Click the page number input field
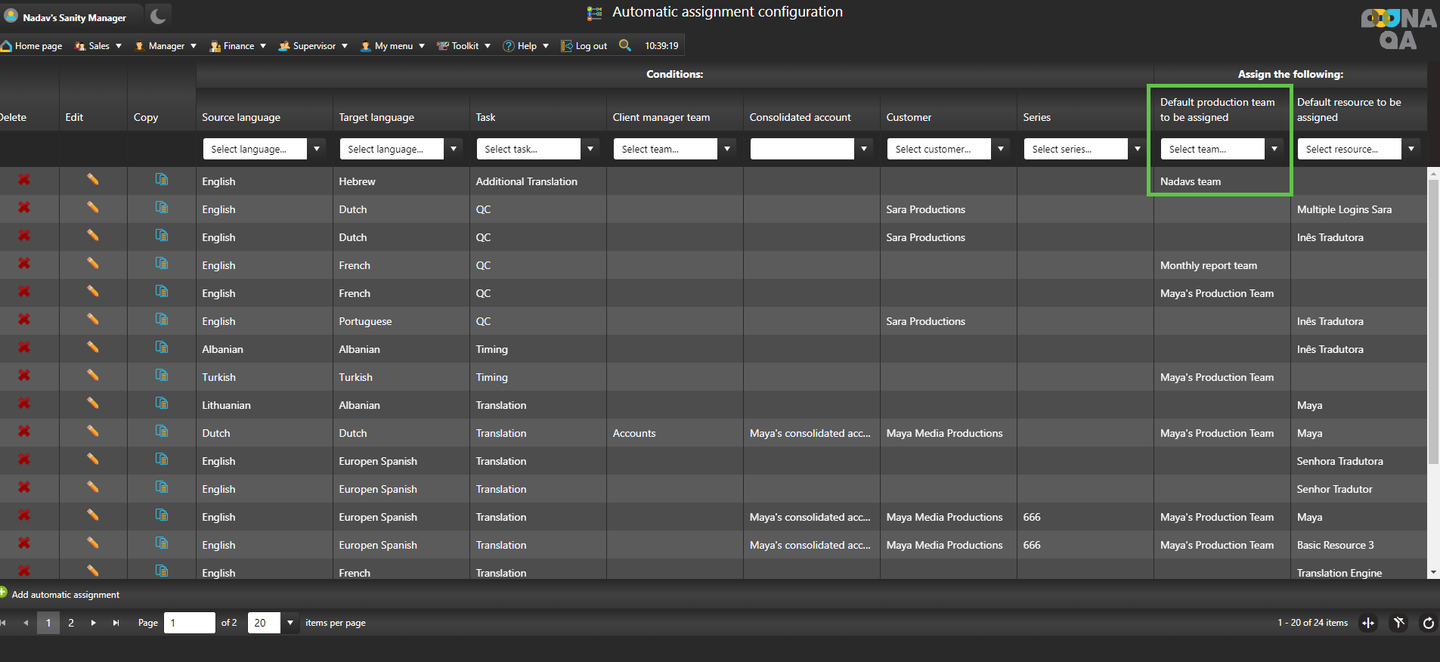Viewport: 1440px width, 662px height. pyautogui.click(x=190, y=623)
